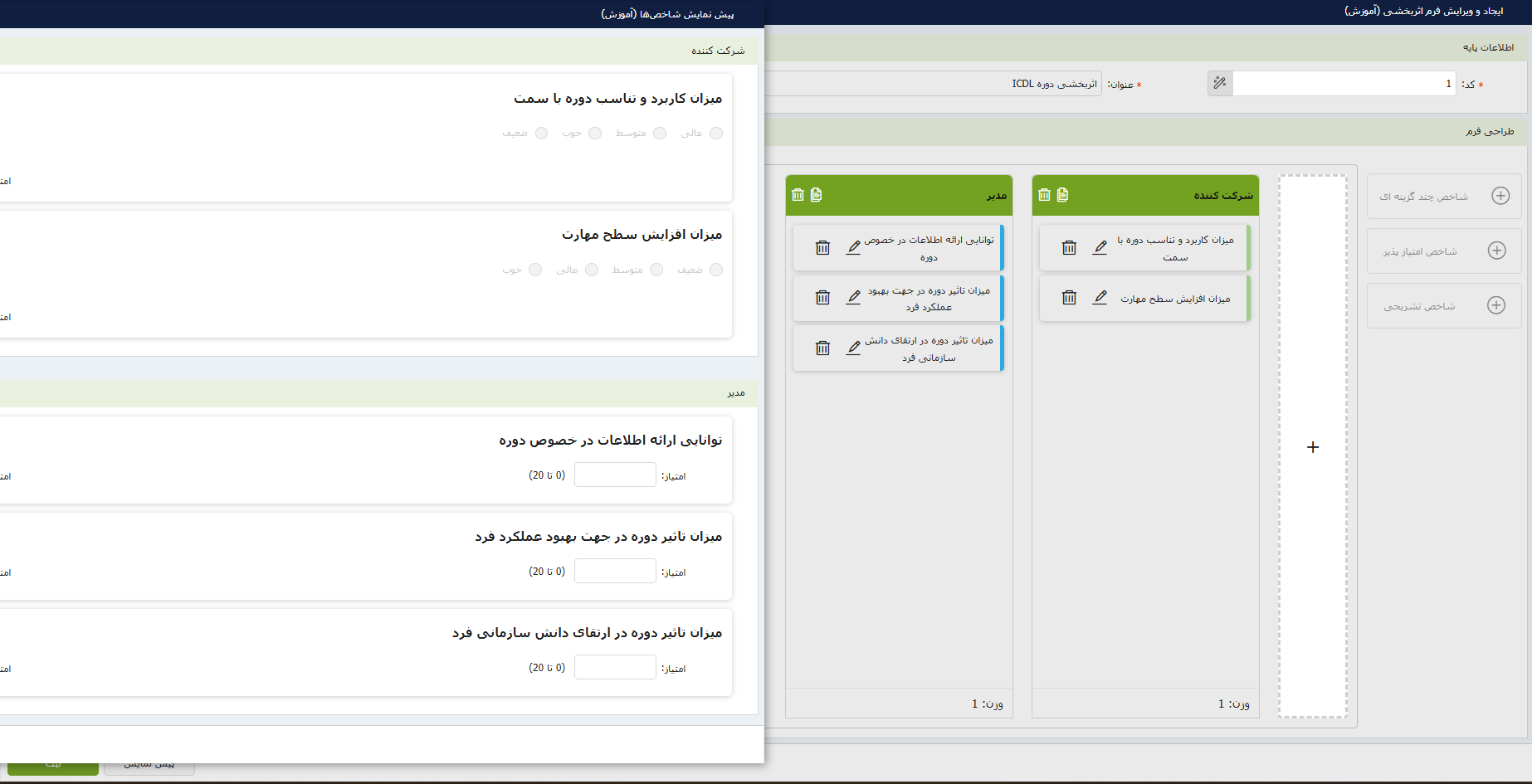Edit the توانایی ارائه اطلاعات indicator
Screen dimensions: 1532x784
(853, 248)
